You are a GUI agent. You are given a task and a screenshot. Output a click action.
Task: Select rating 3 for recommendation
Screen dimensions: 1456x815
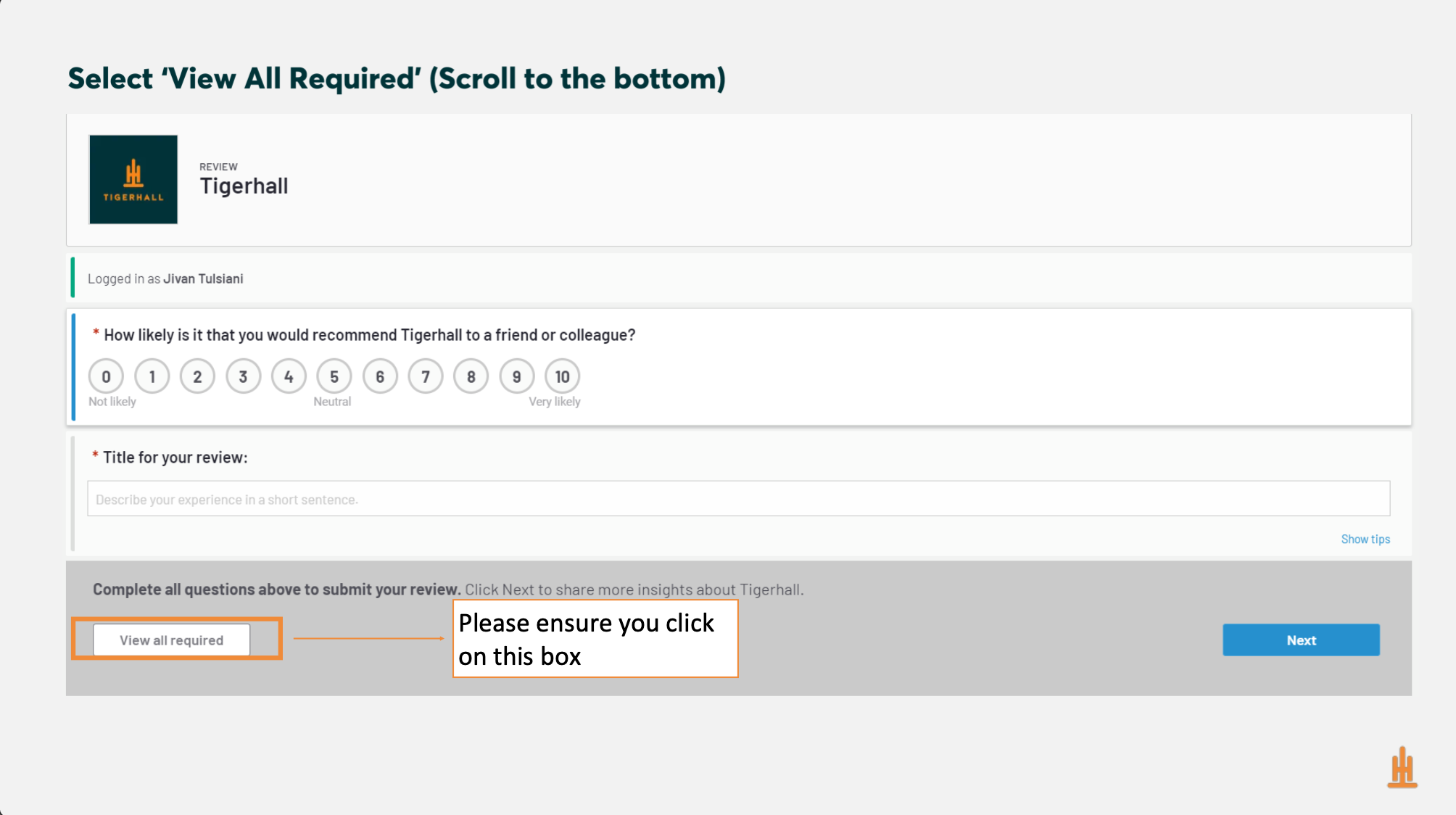coord(243,376)
